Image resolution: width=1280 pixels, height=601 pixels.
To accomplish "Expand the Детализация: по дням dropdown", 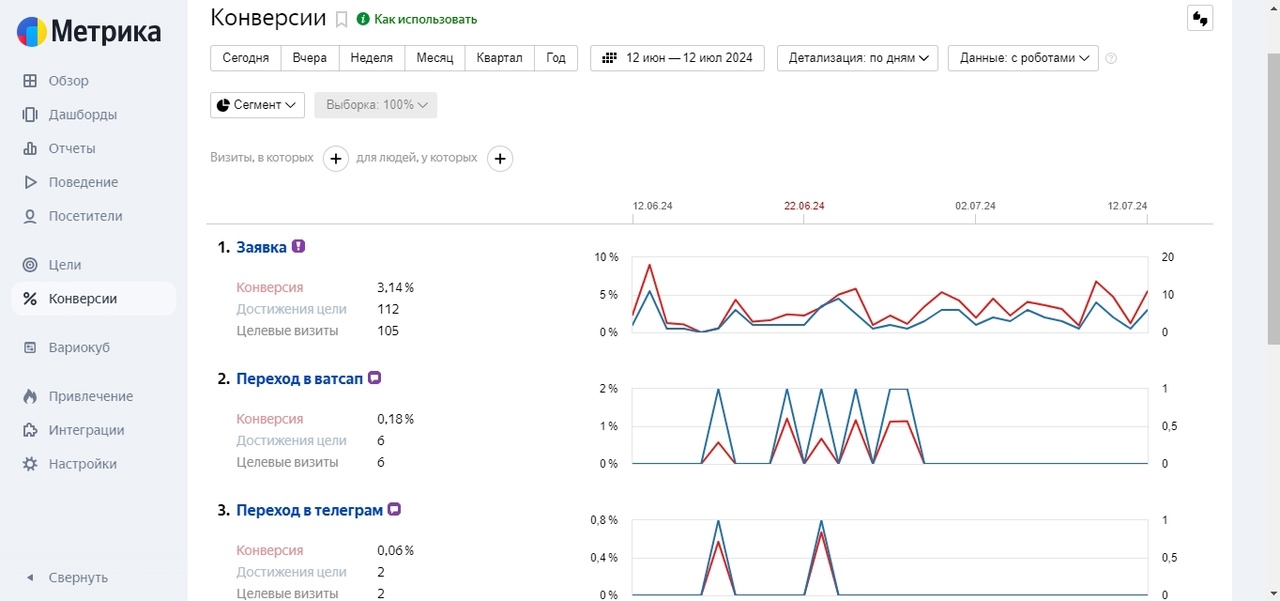I will pyautogui.click(x=857, y=58).
